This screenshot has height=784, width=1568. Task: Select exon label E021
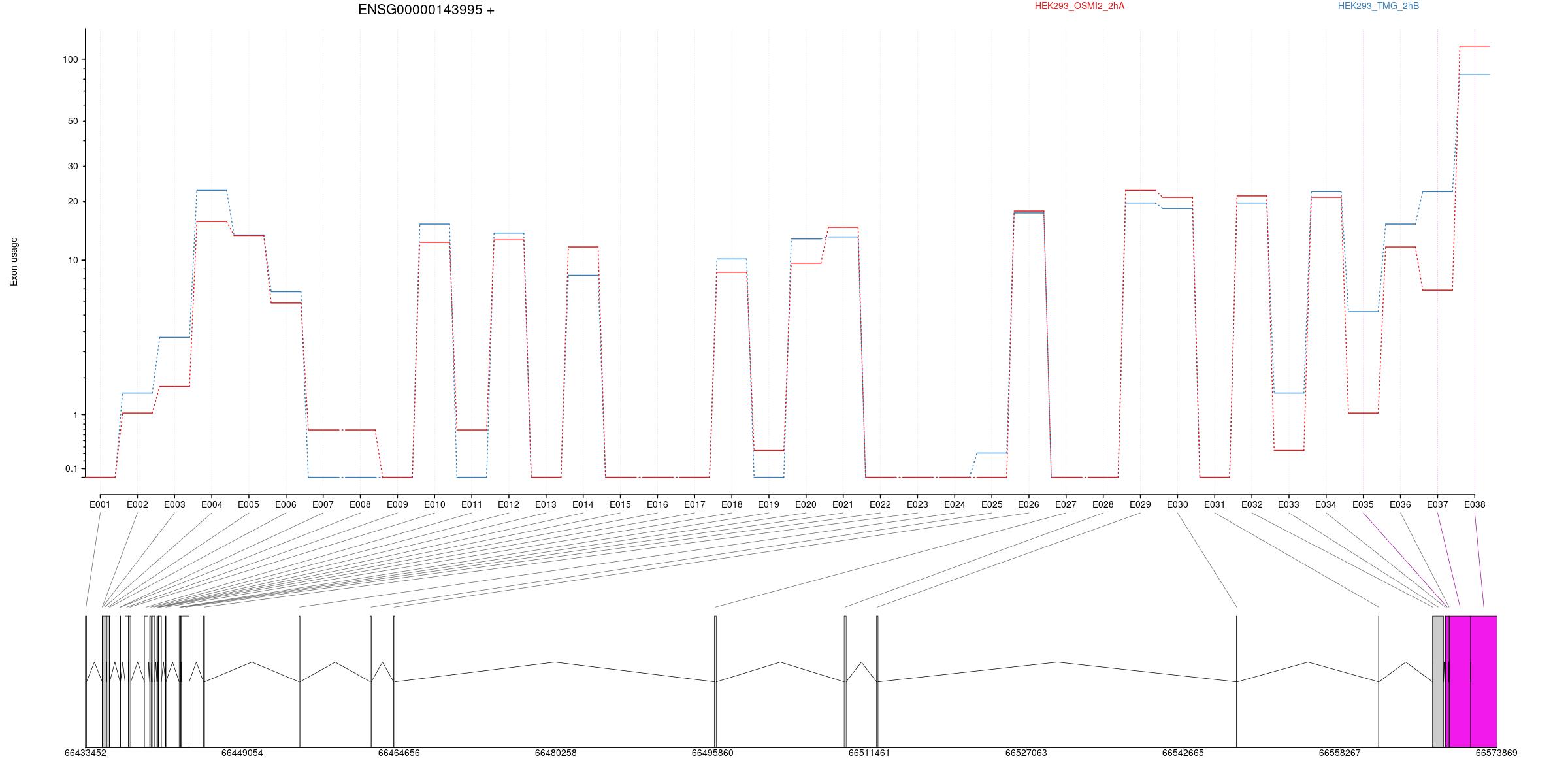843,504
